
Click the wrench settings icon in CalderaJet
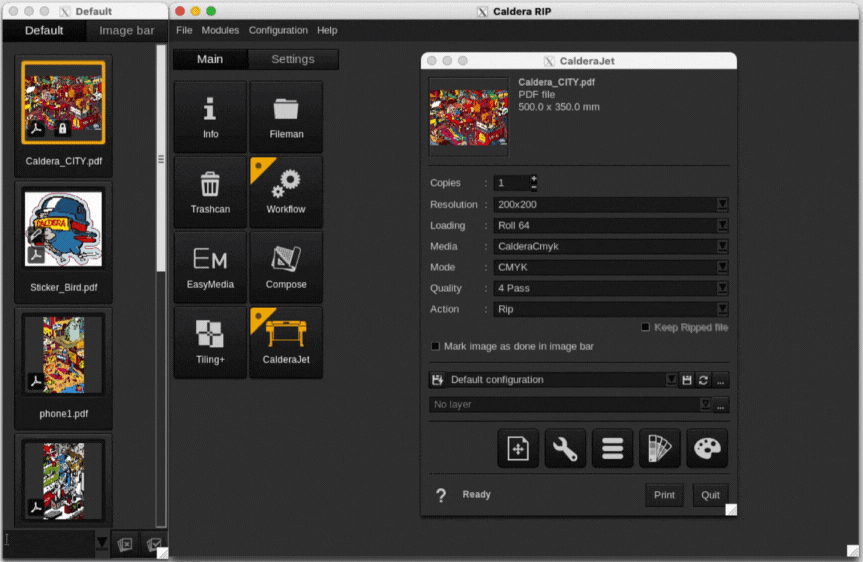point(565,450)
